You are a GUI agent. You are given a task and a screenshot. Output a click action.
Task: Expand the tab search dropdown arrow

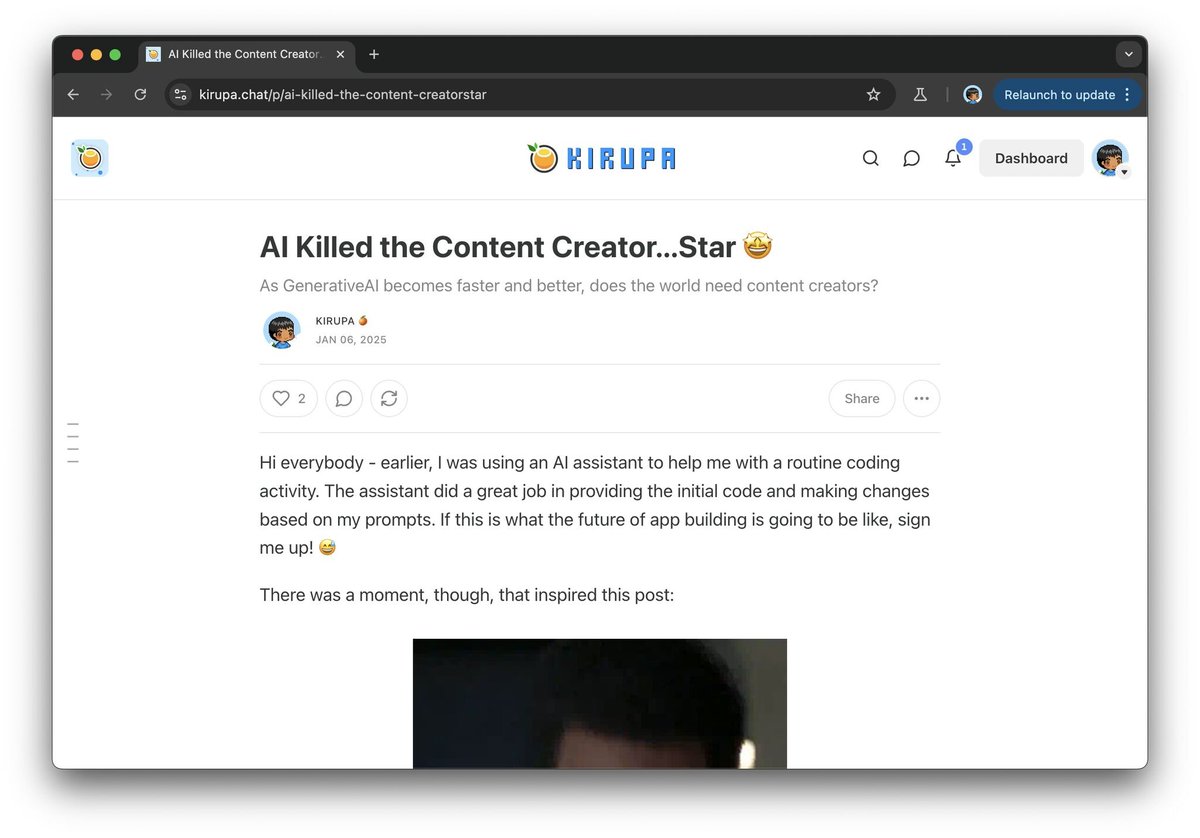pos(1128,54)
